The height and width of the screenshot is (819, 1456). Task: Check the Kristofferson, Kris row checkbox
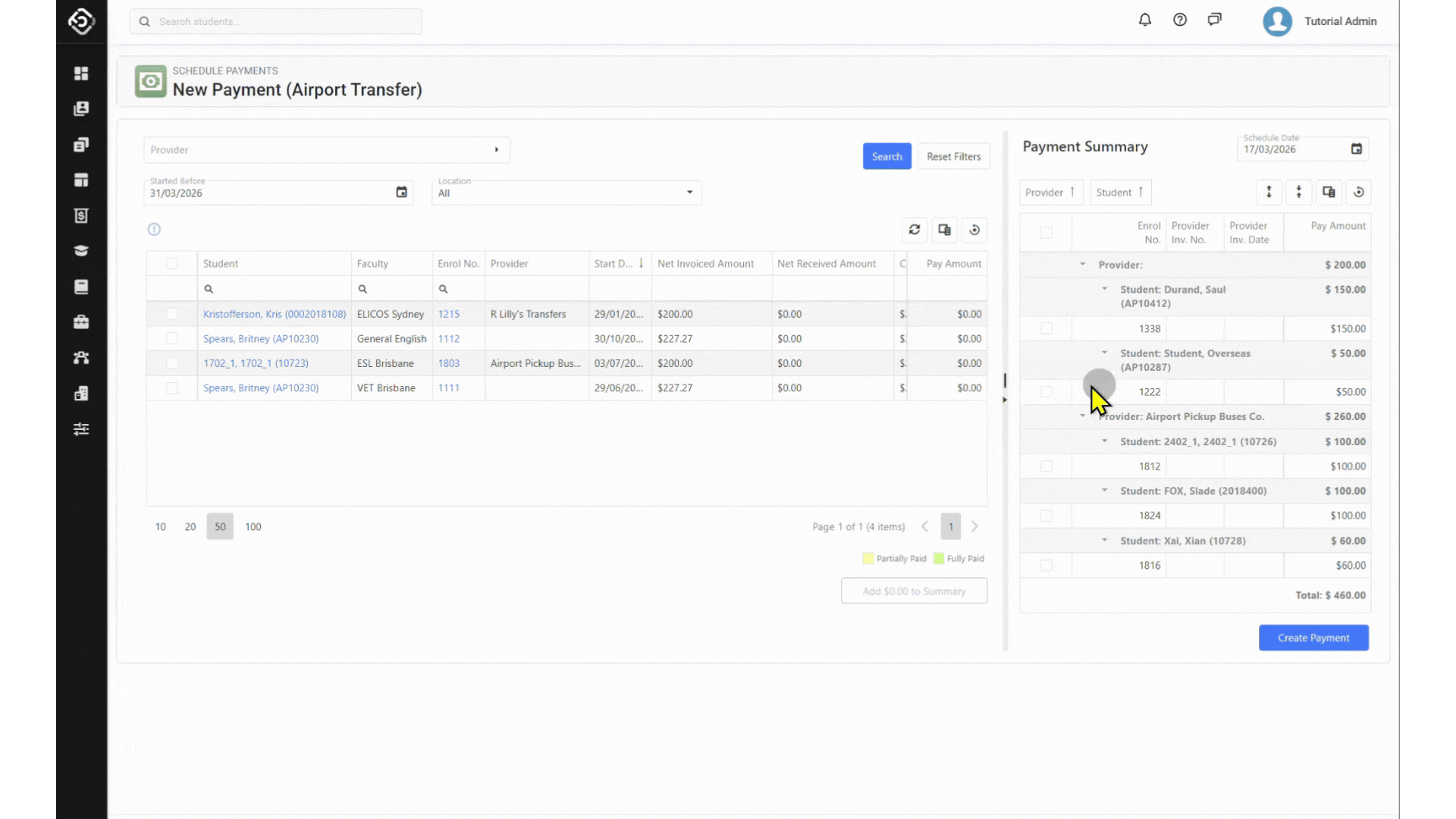(x=172, y=314)
